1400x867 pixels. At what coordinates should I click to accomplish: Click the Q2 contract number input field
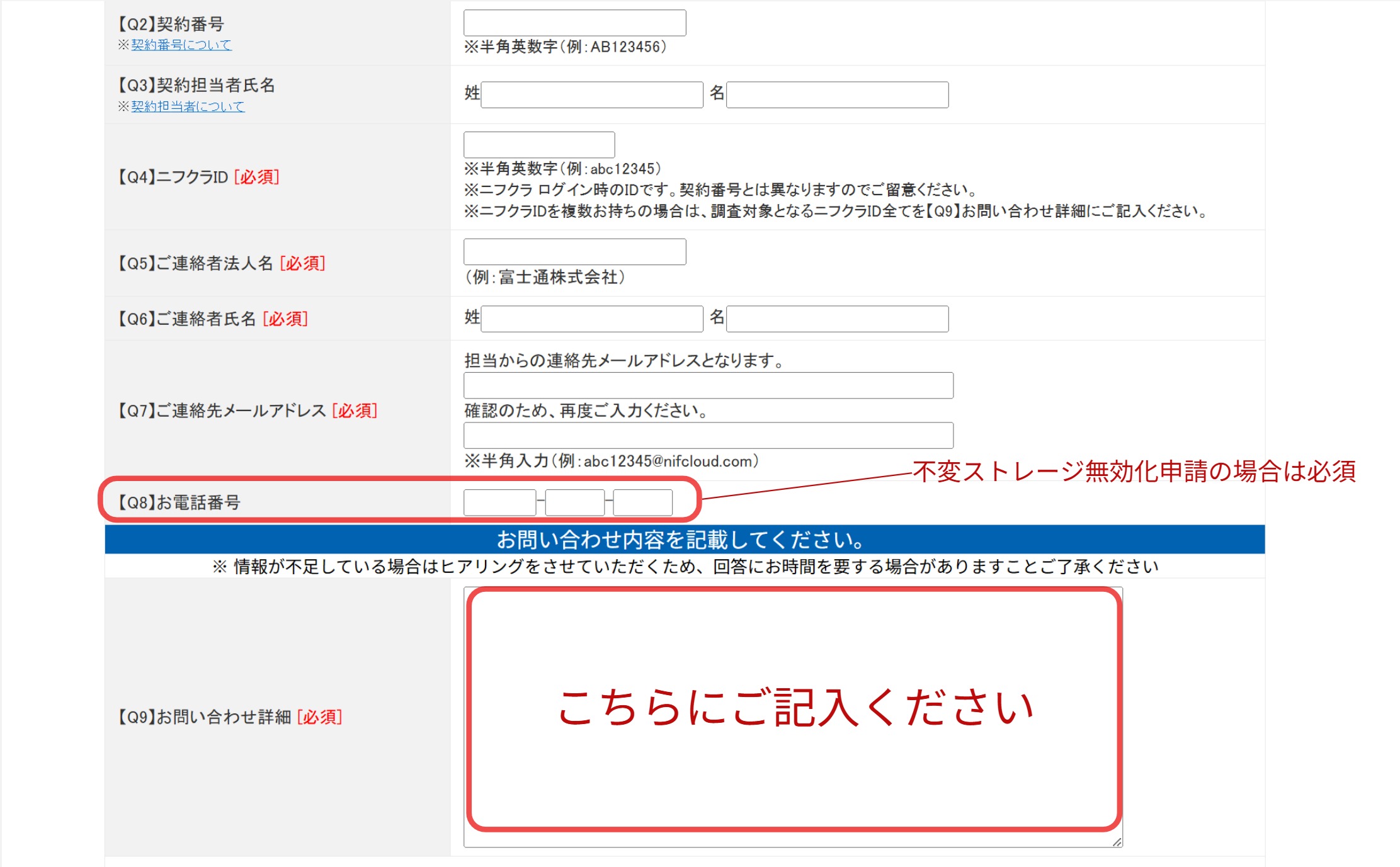tap(574, 23)
